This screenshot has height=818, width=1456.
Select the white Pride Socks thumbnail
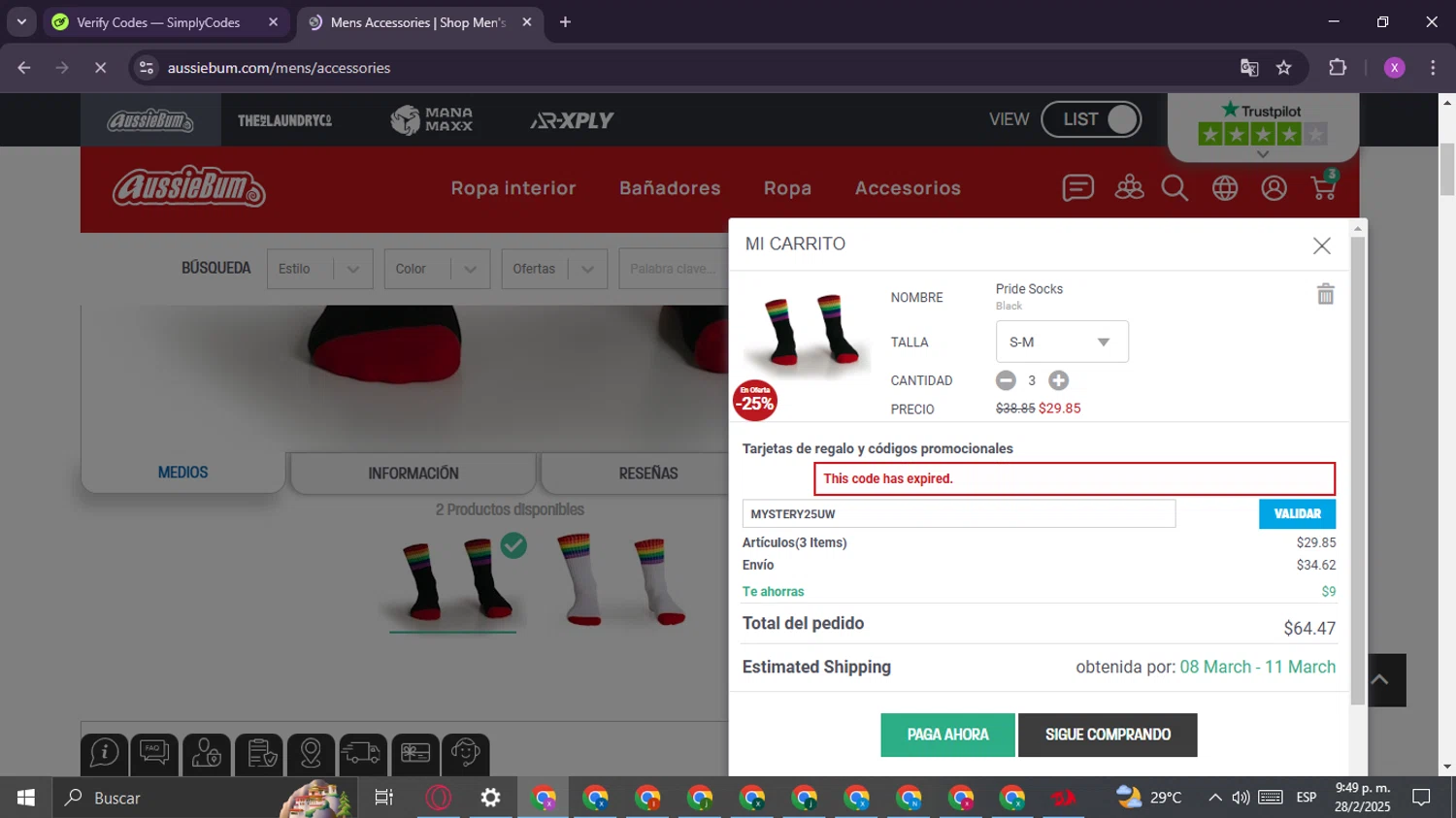tap(621, 580)
